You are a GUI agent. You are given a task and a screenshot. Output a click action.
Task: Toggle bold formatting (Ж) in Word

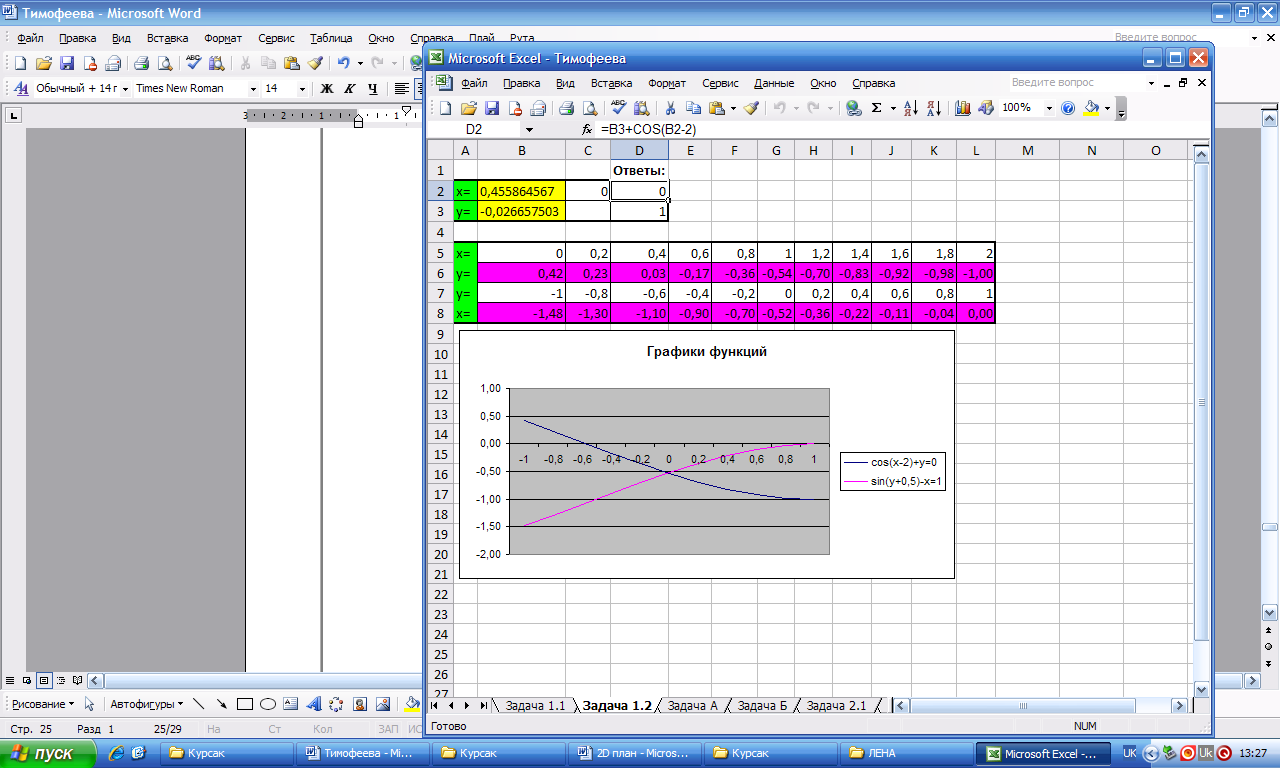point(326,88)
